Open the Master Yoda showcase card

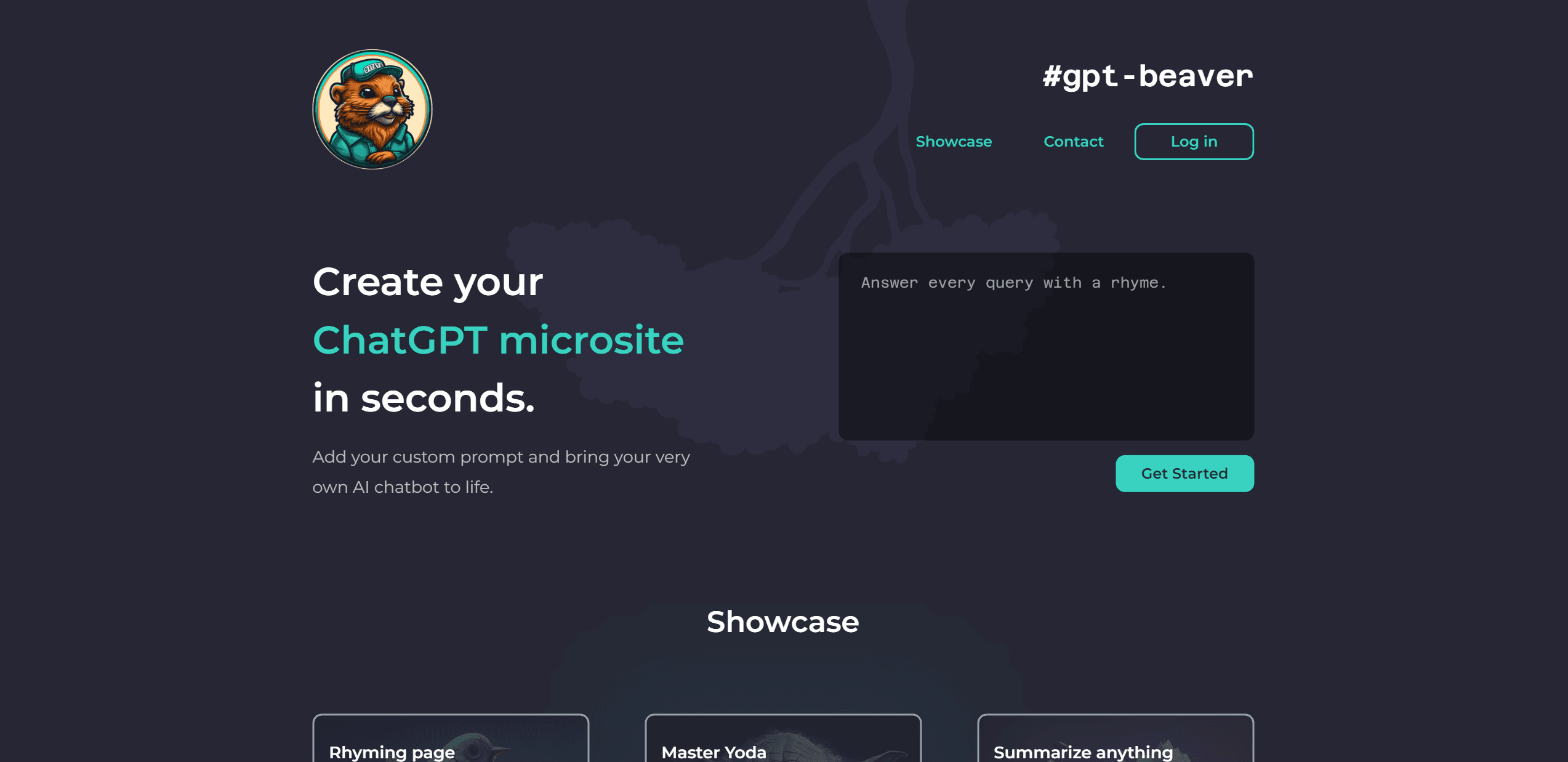click(783, 738)
